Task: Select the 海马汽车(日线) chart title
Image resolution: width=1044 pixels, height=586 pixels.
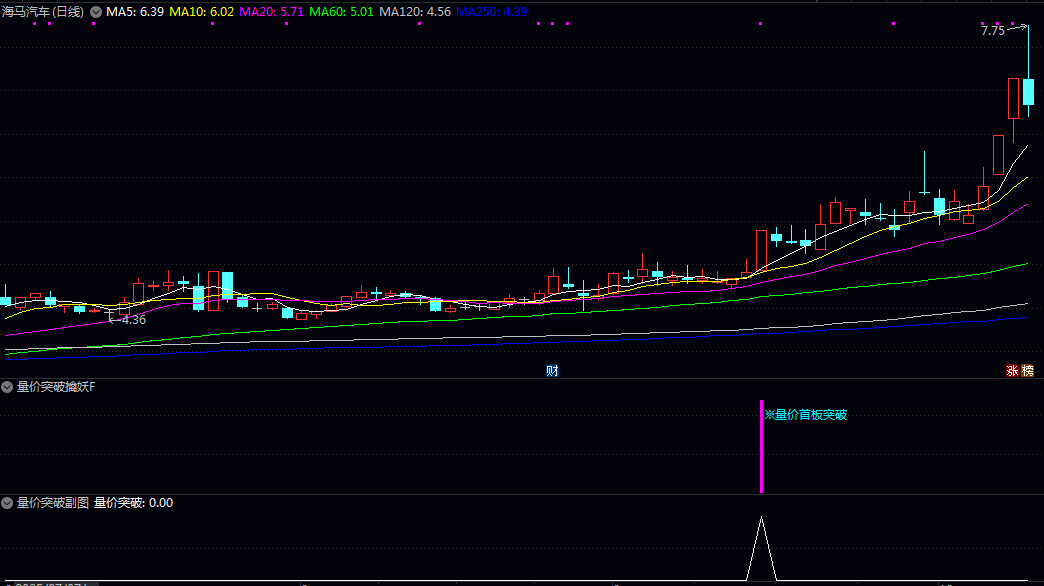Action: point(43,12)
